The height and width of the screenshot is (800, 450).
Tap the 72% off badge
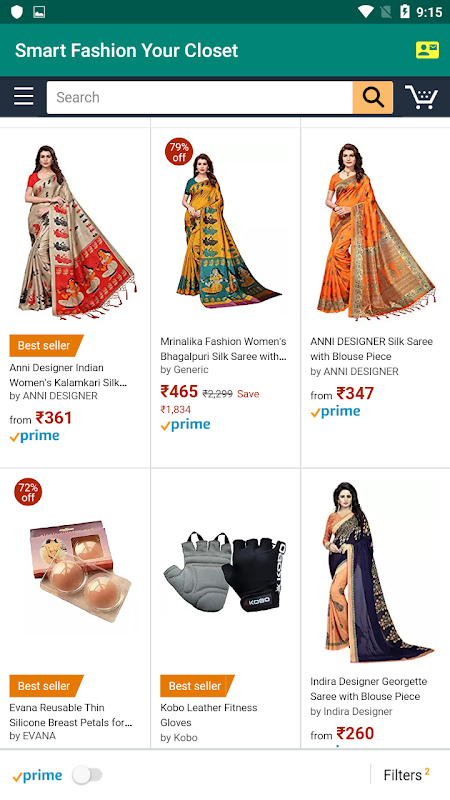pyautogui.click(x=28, y=492)
